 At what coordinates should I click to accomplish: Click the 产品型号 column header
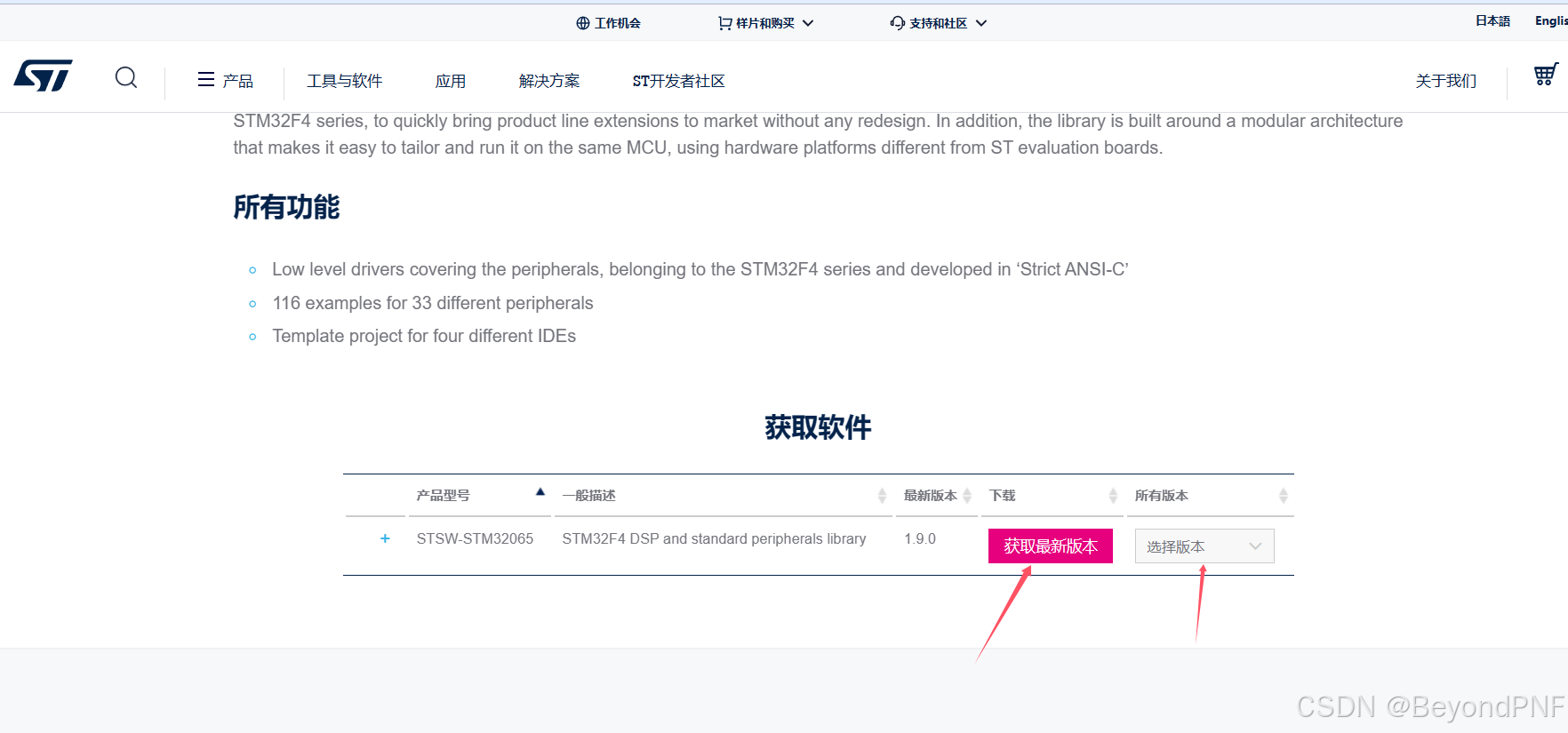(444, 496)
